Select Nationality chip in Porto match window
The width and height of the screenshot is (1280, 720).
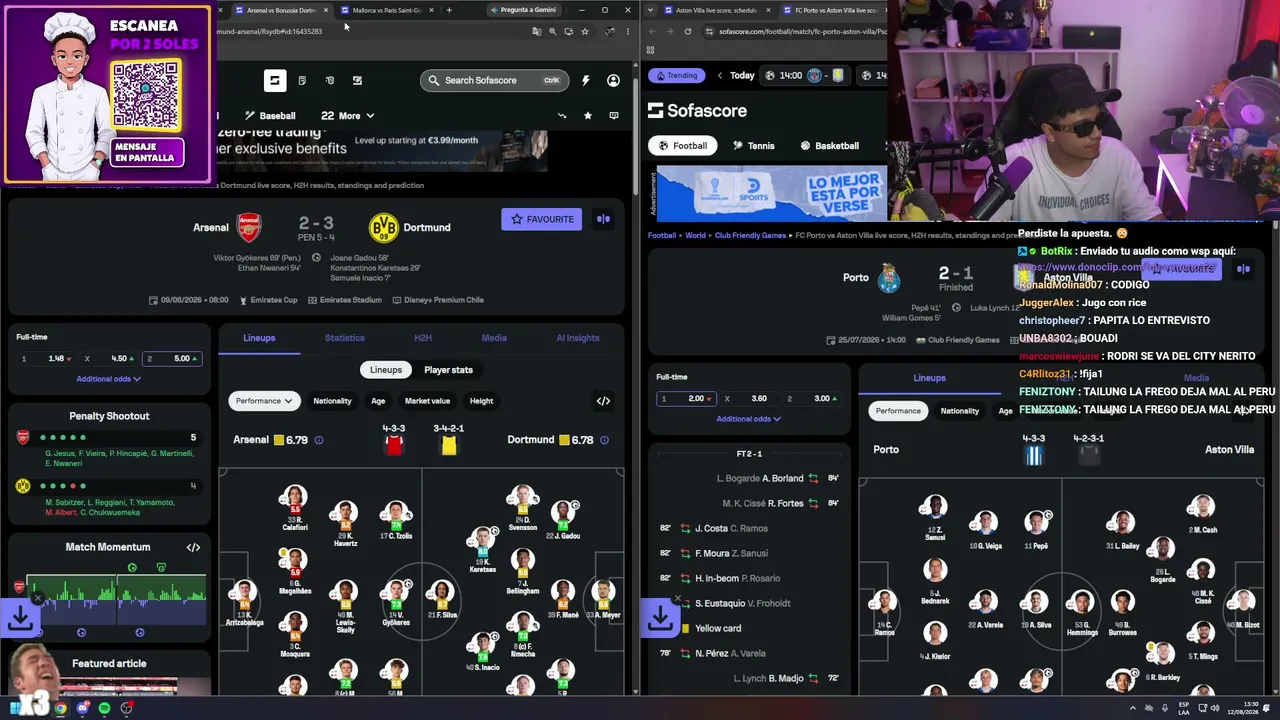pyautogui.click(x=959, y=411)
